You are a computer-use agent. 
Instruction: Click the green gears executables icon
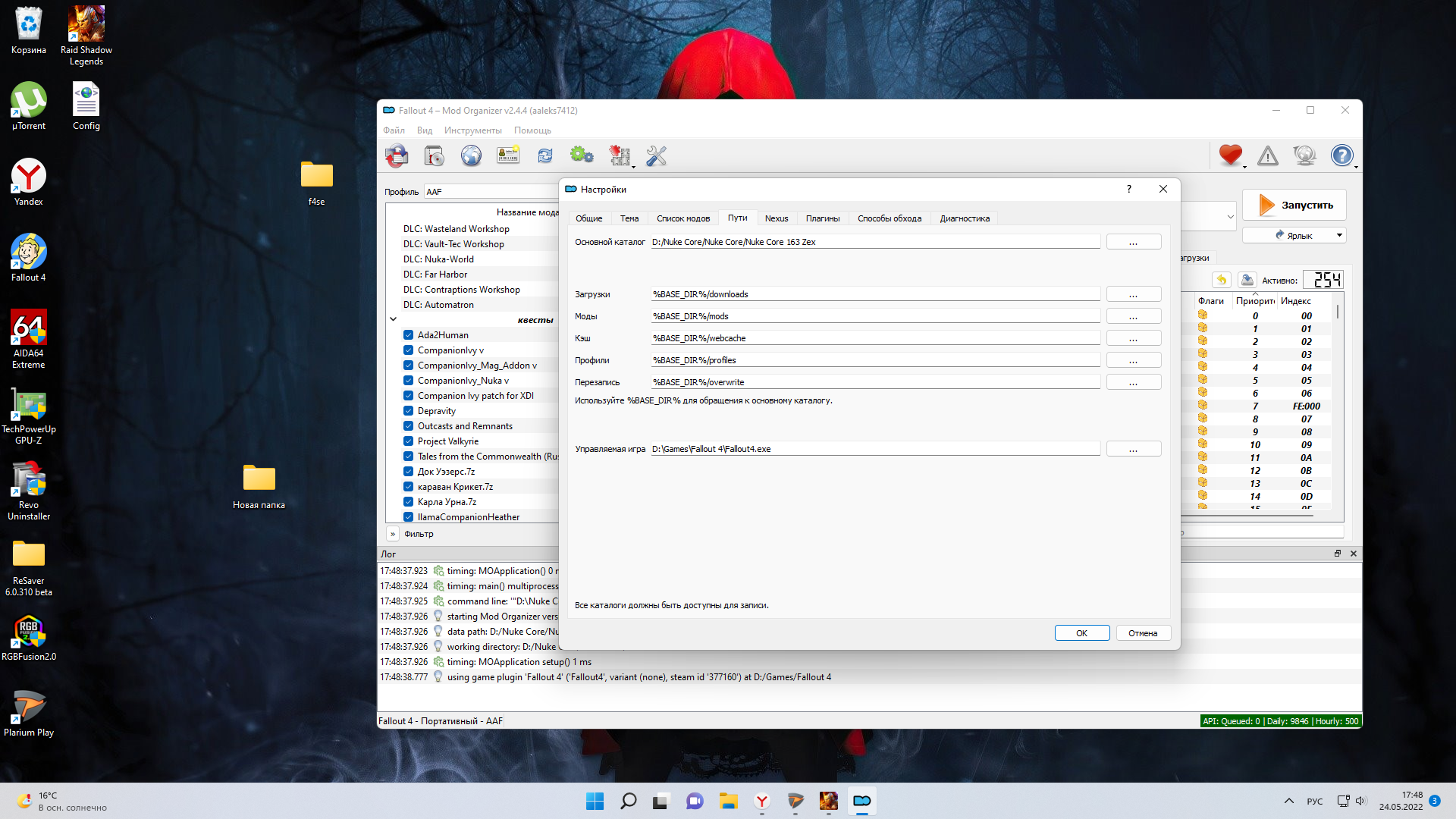click(582, 156)
